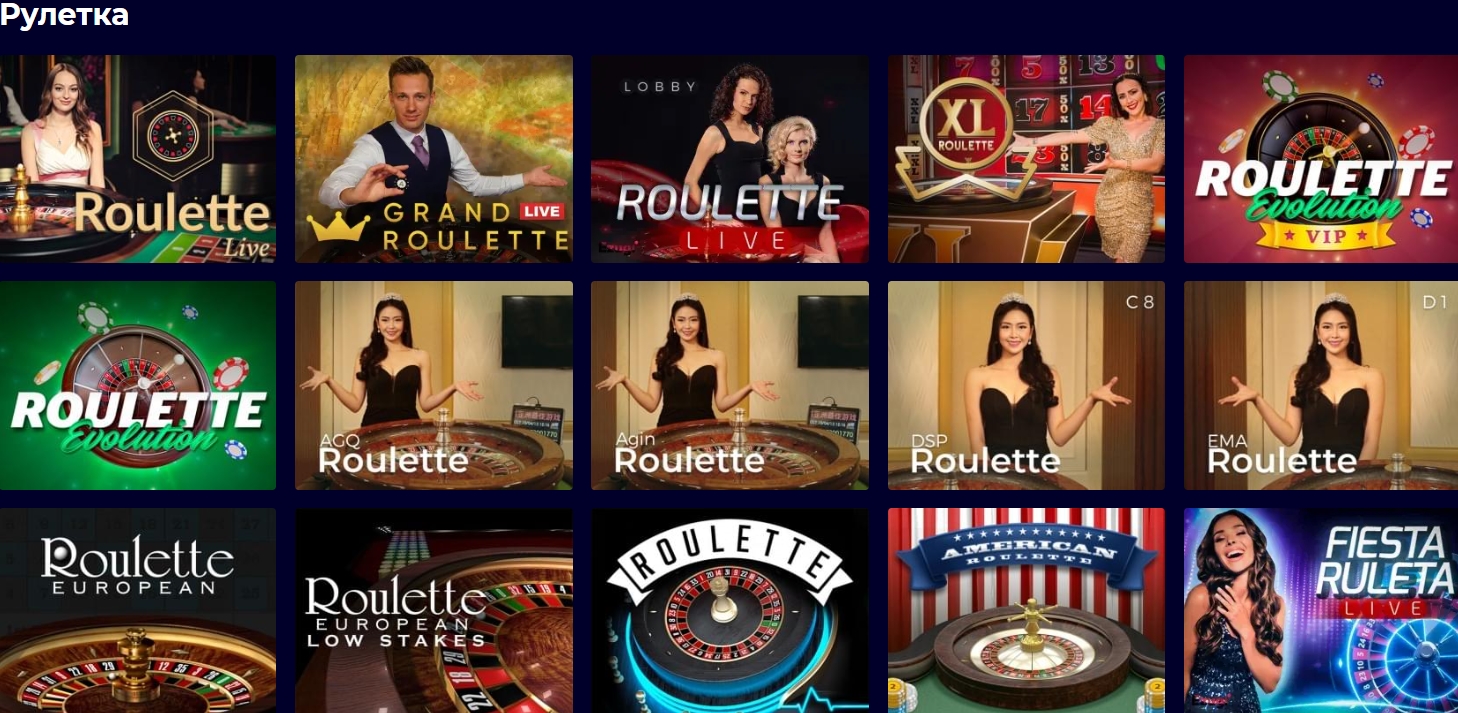Image resolution: width=1458 pixels, height=713 pixels.
Task: Click the red LIVE badge on Grand Roulette
Action: (x=542, y=211)
